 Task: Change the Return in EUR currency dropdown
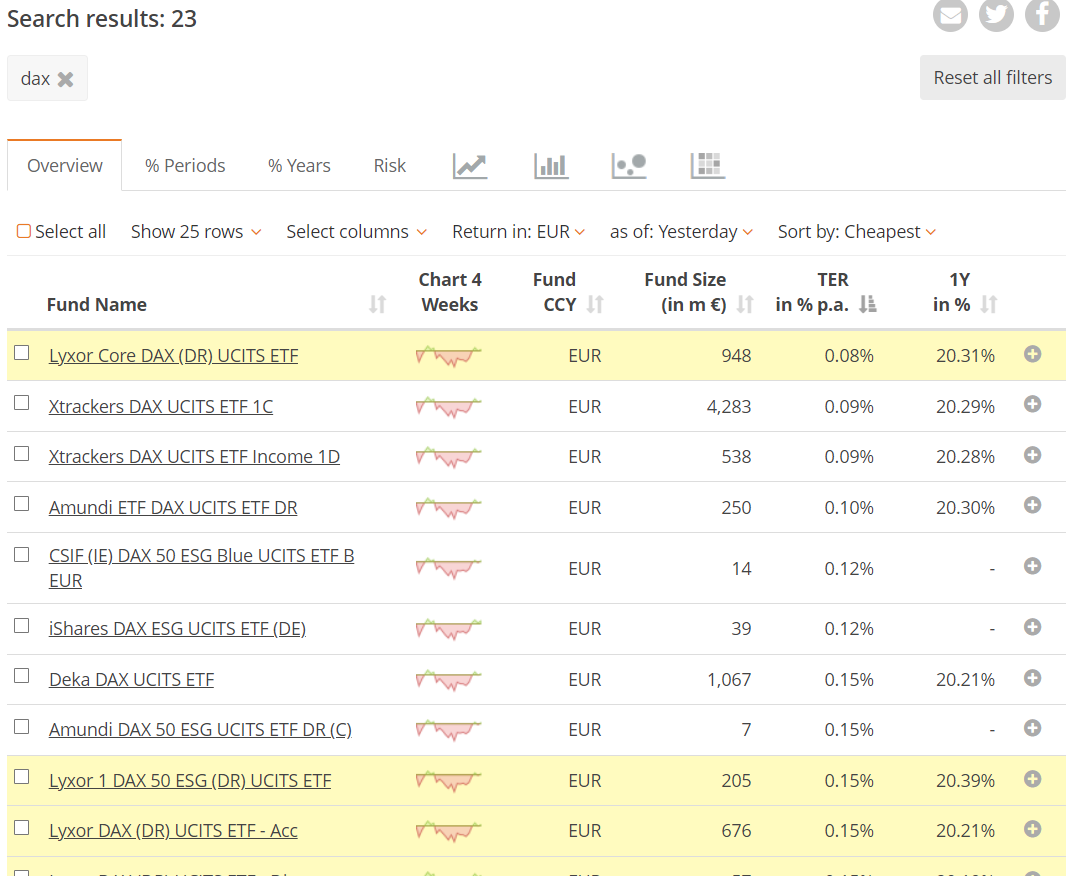[x=518, y=232]
